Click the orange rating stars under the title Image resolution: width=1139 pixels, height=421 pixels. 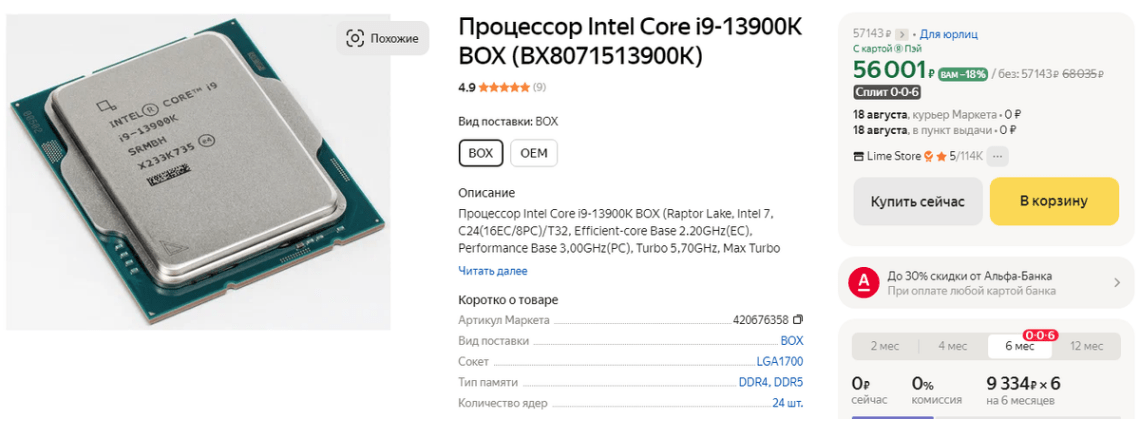[504, 87]
